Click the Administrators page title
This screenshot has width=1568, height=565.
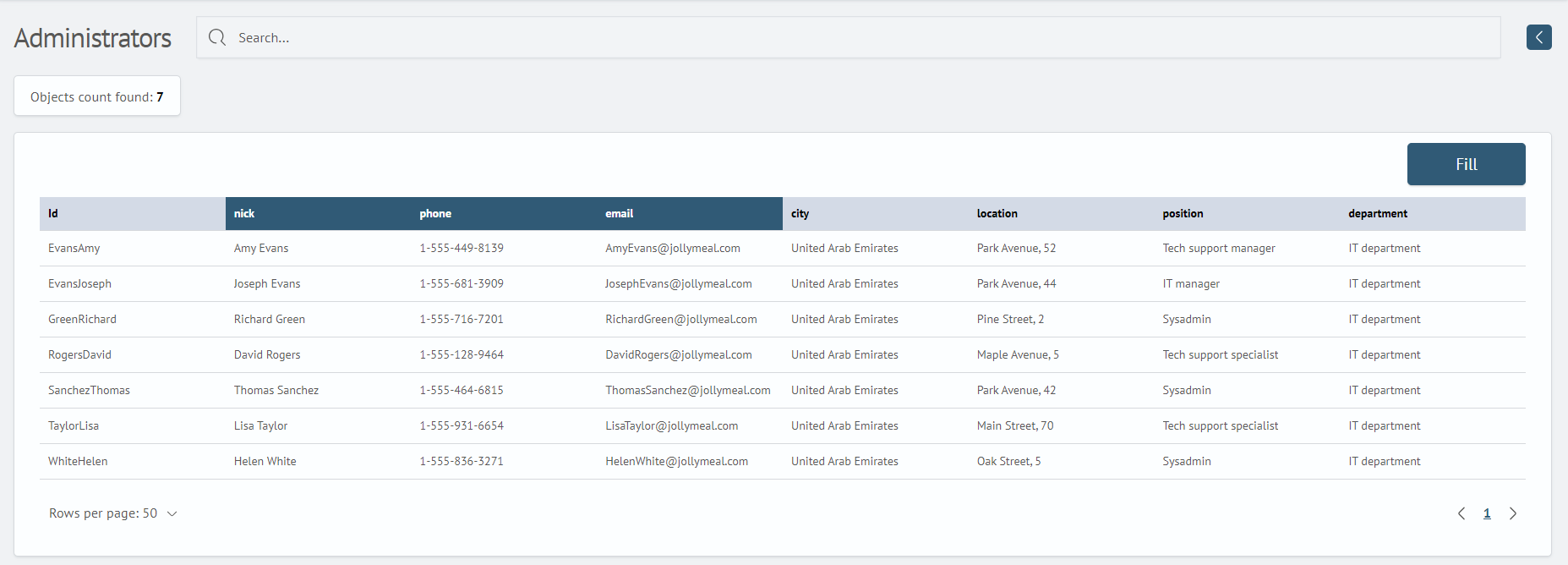click(93, 38)
